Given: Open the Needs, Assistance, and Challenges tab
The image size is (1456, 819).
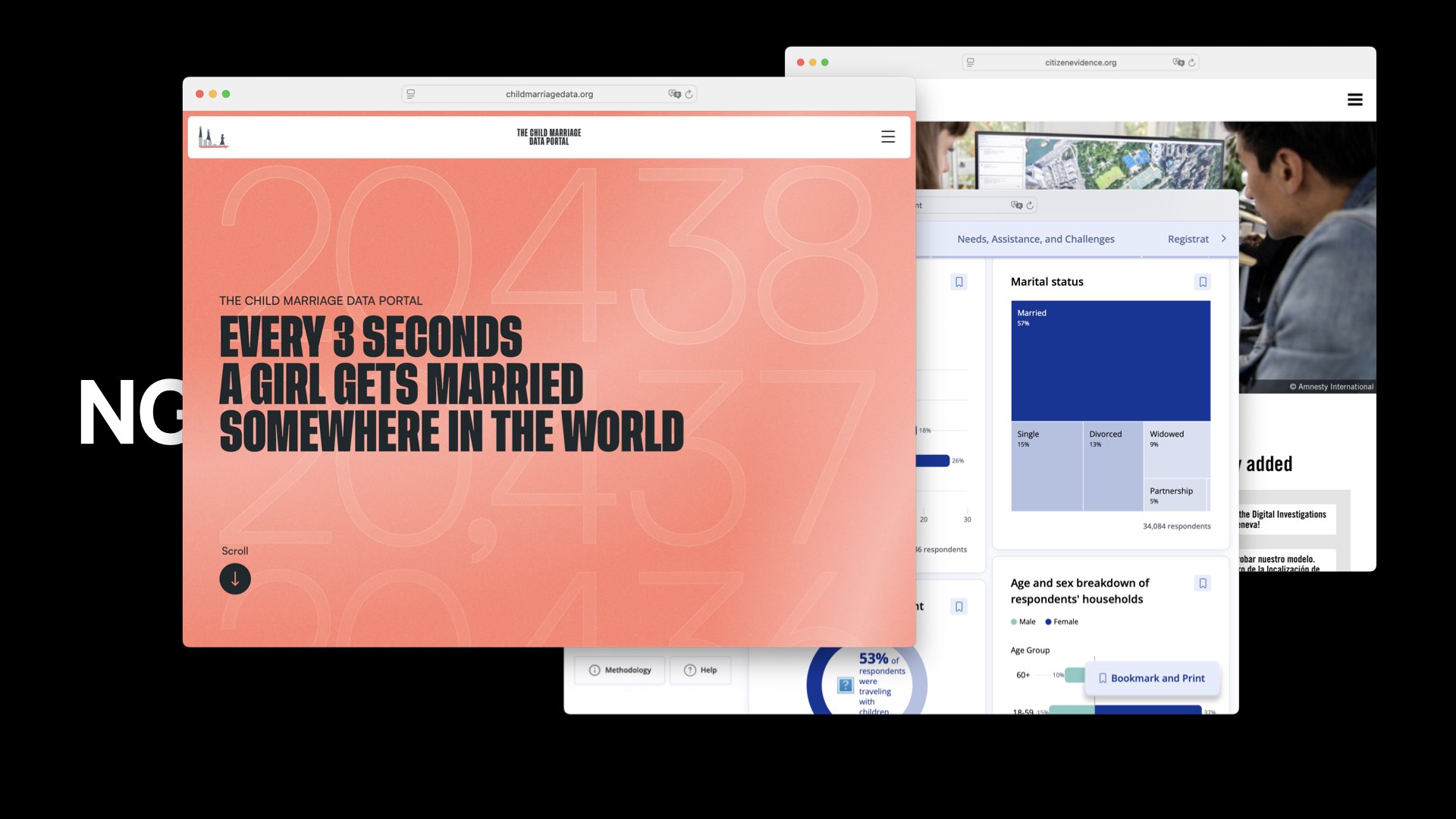Looking at the screenshot, I should coord(1035,239).
